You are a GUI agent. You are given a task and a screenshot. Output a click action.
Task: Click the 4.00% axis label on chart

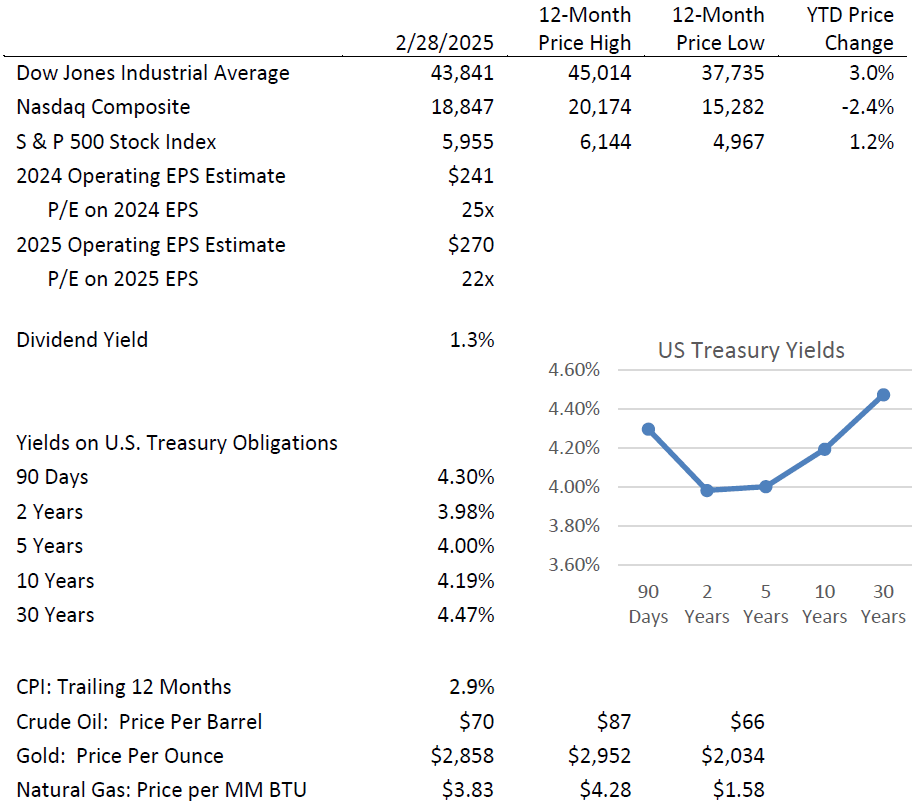[x=573, y=487]
